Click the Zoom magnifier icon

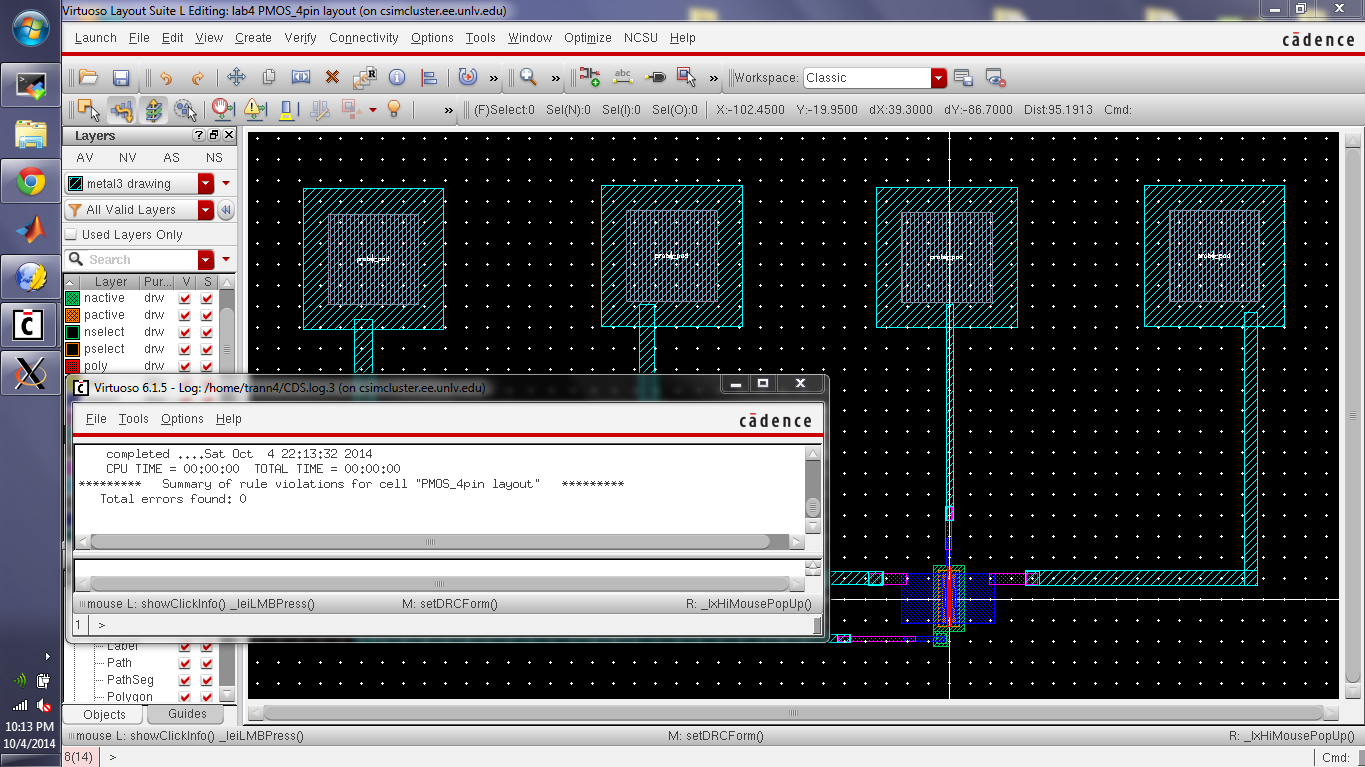click(x=528, y=77)
